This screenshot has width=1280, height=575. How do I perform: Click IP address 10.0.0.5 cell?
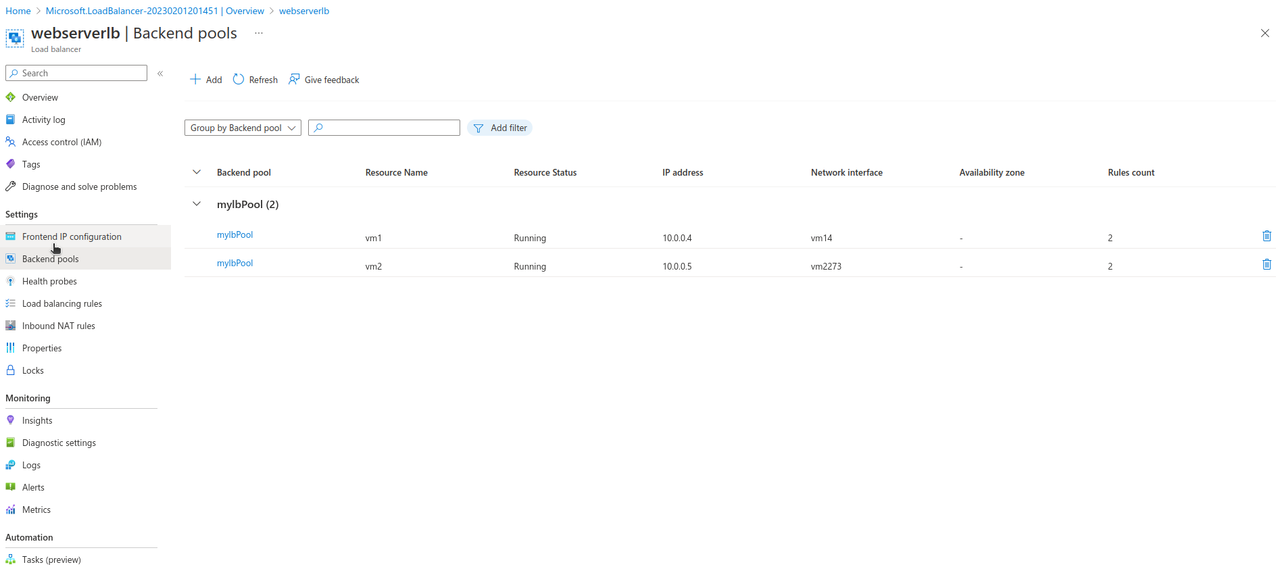pos(677,266)
